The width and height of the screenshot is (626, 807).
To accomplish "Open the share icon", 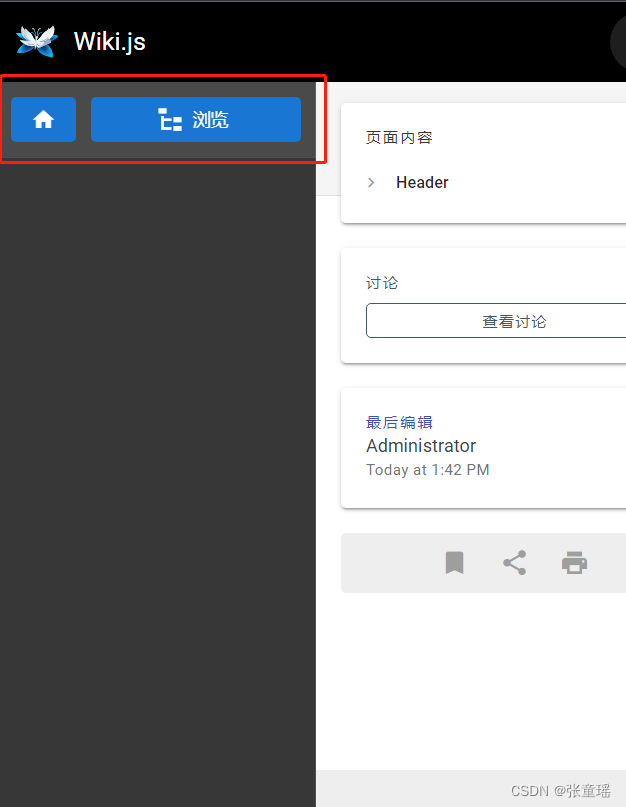I will [x=514, y=563].
